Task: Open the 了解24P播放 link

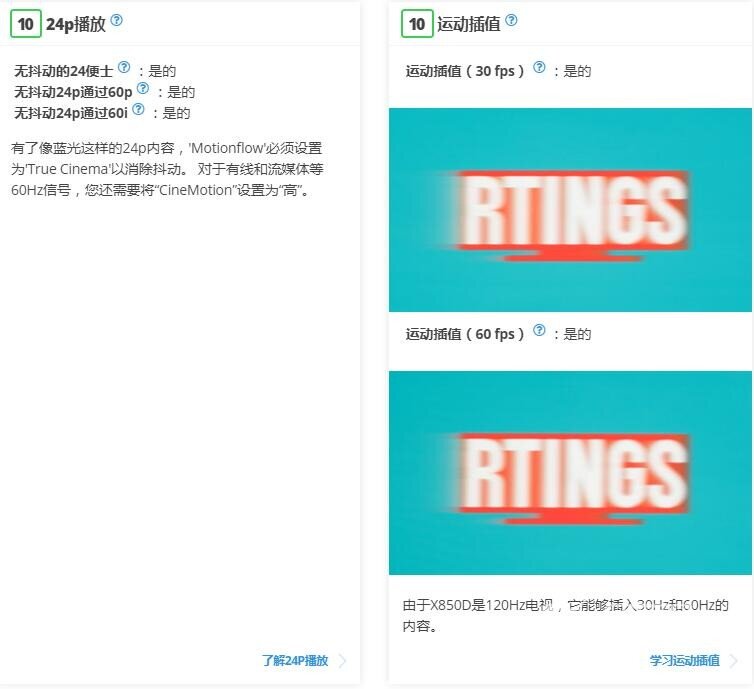Action: [x=295, y=661]
